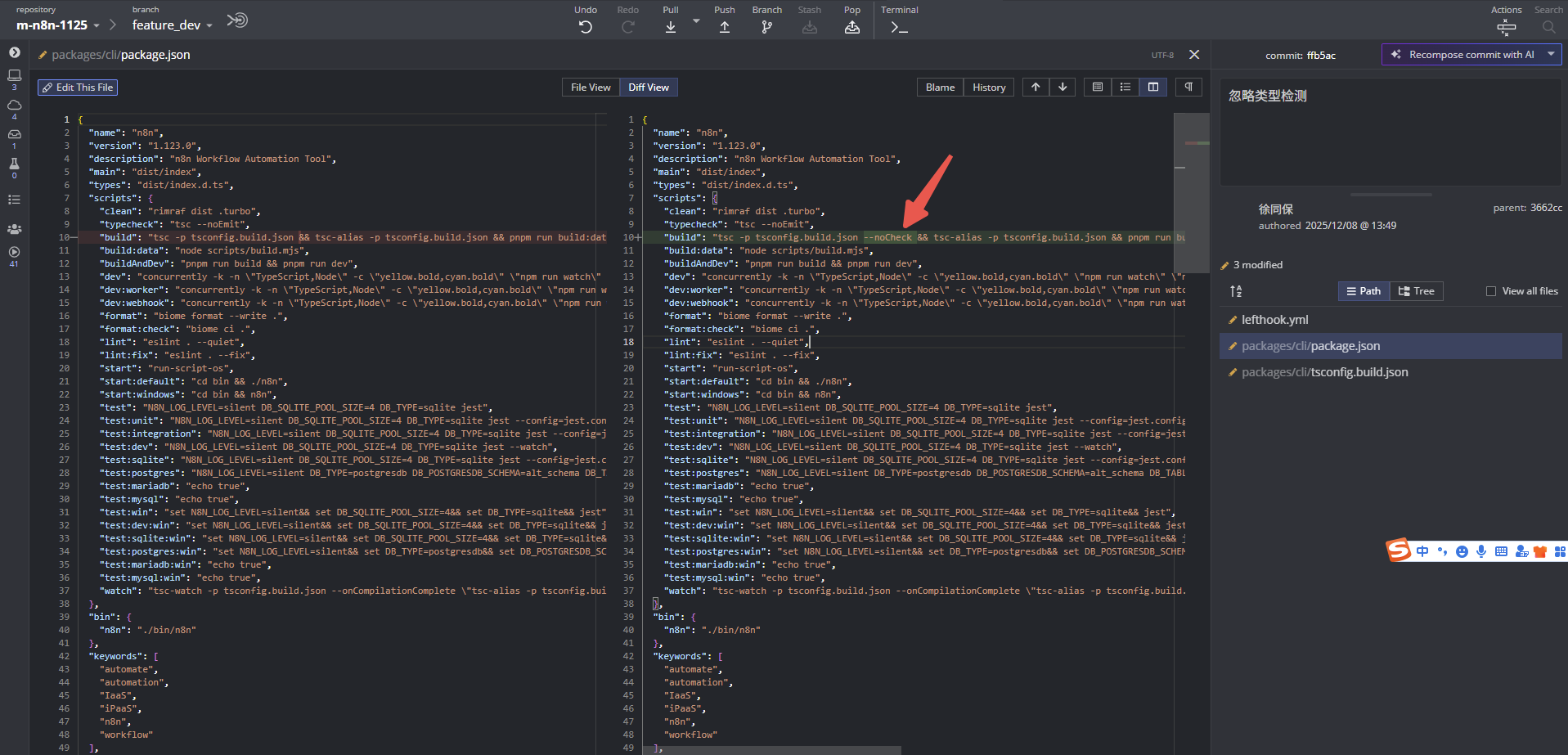Open the Teams people sidebar icon
1568x755 pixels.
14,229
